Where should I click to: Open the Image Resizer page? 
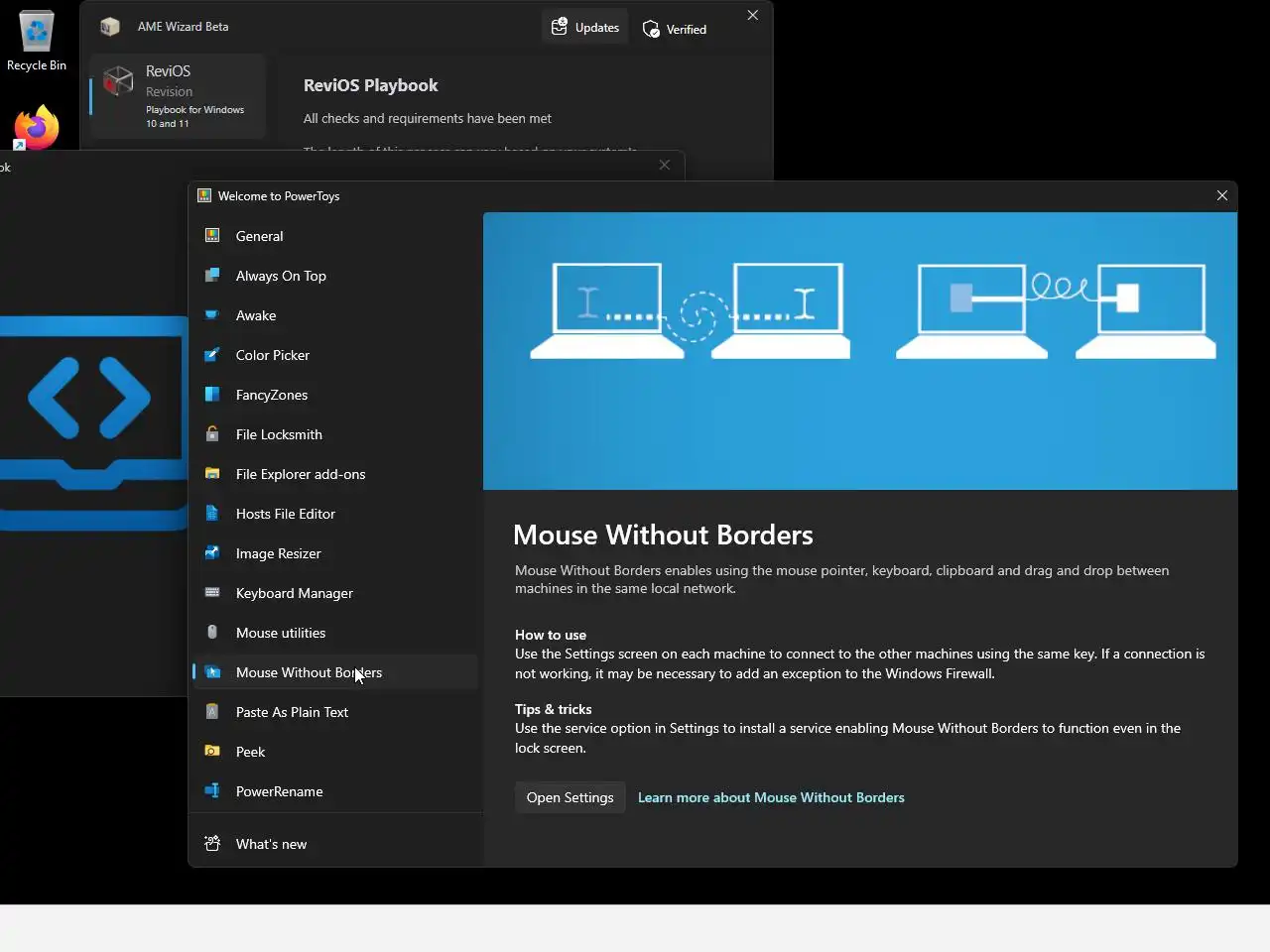pyautogui.click(x=335, y=553)
